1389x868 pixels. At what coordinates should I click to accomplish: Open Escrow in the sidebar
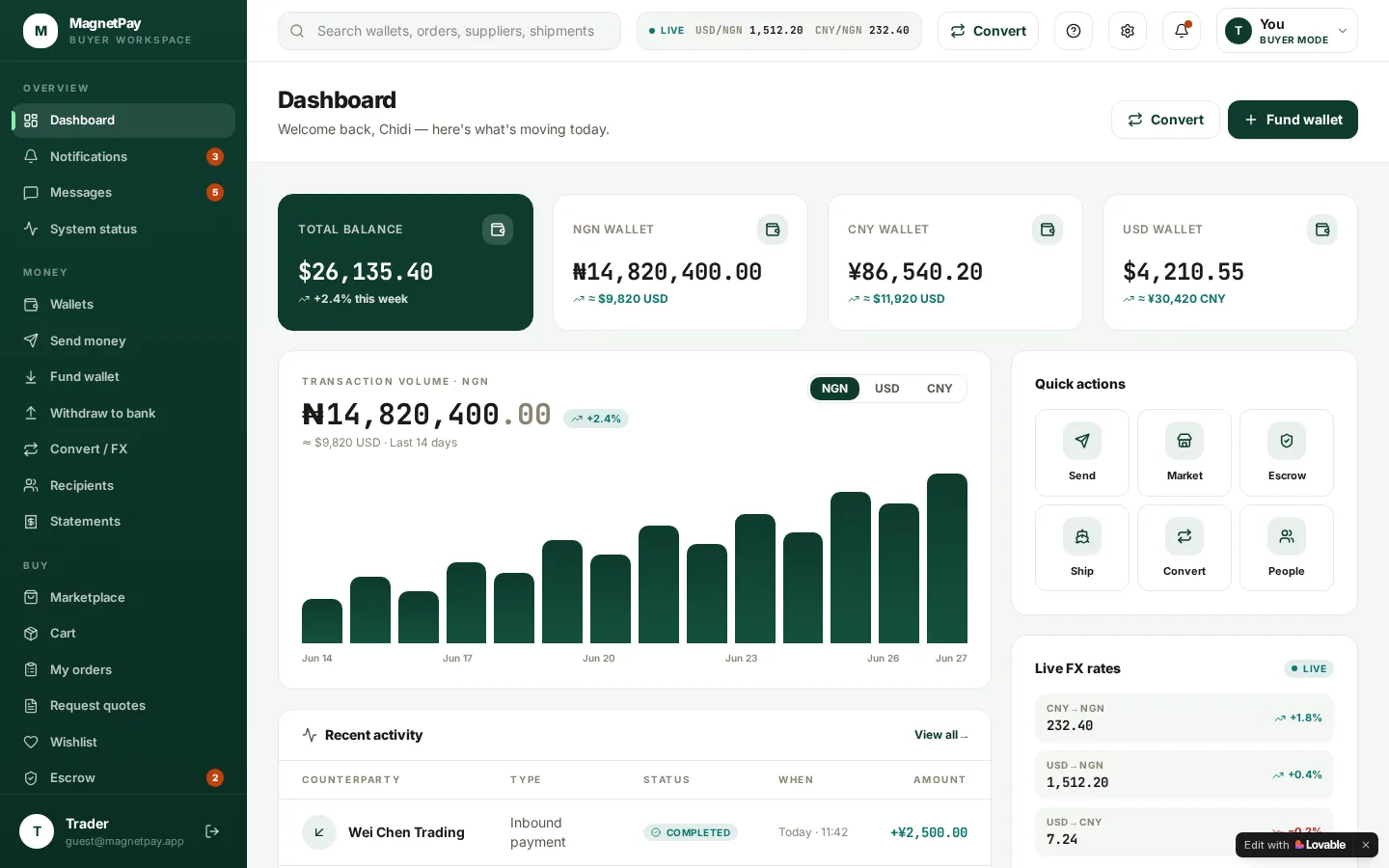pyautogui.click(x=123, y=778)
